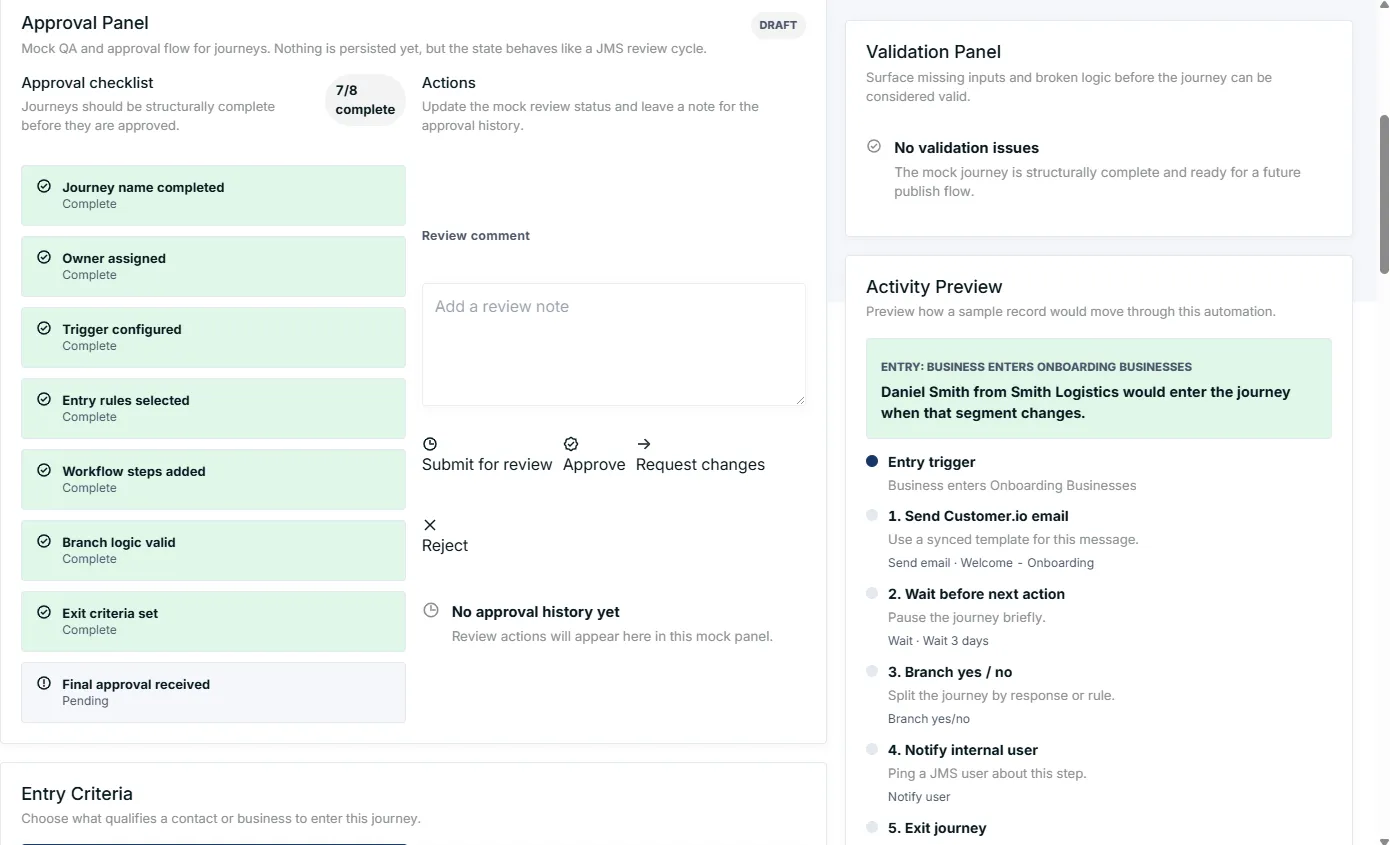Click the Entry rules selected checklist row
Screen dimensions: 1390x845
pyautogui.click(x=213, y=408)
